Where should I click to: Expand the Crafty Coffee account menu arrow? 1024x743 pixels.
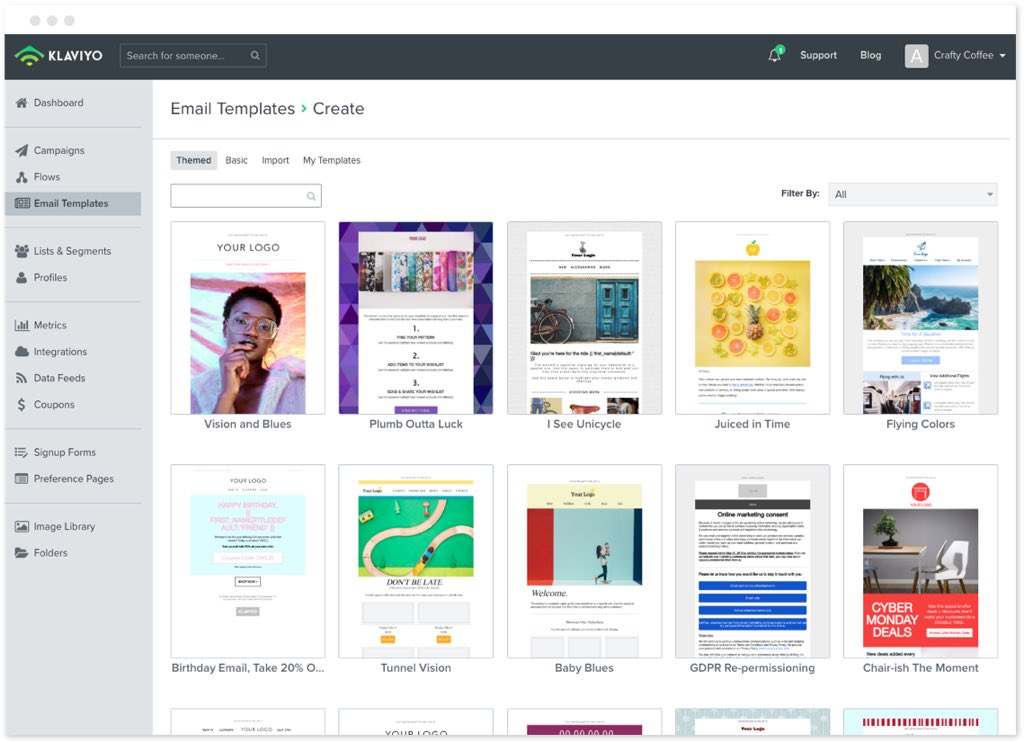pyautogui.click(x=1002, y=55)
